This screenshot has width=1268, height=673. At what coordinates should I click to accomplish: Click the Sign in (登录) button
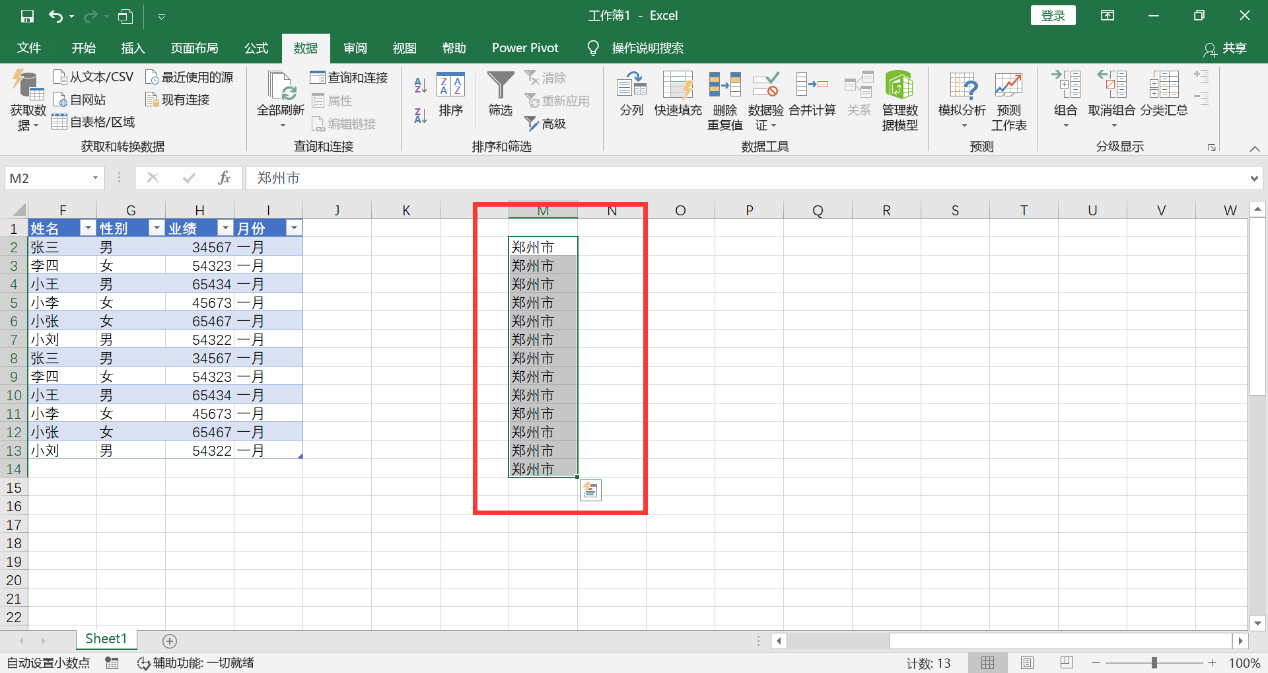pos(1053,15)
